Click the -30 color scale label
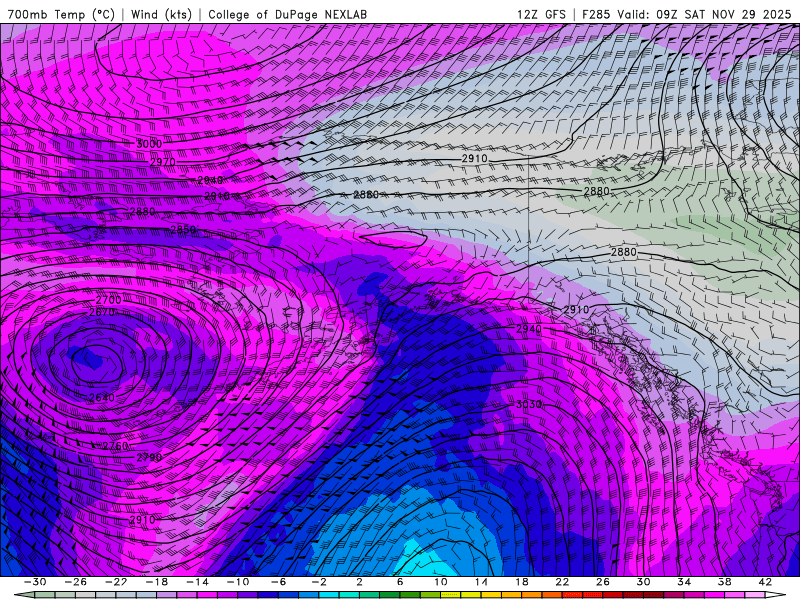The image size is (800, 600). (x=35, y=582)
